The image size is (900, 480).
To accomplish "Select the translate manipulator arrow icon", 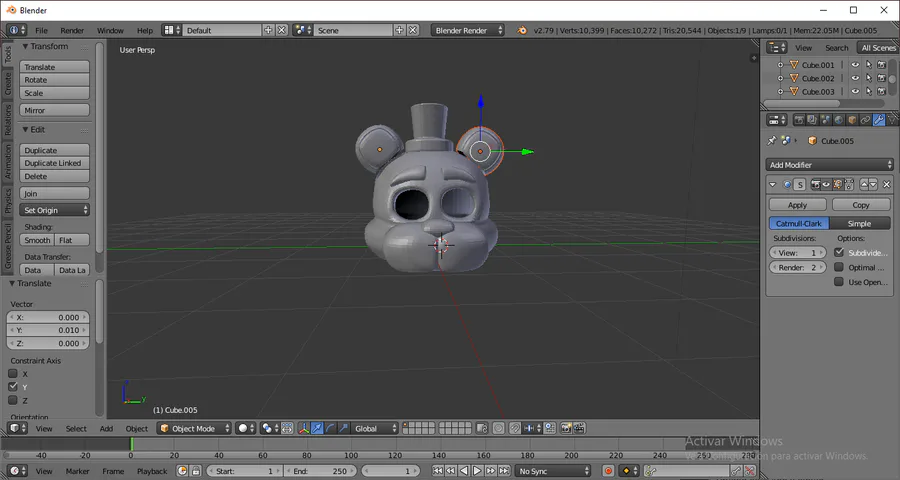I will (317, 428).
